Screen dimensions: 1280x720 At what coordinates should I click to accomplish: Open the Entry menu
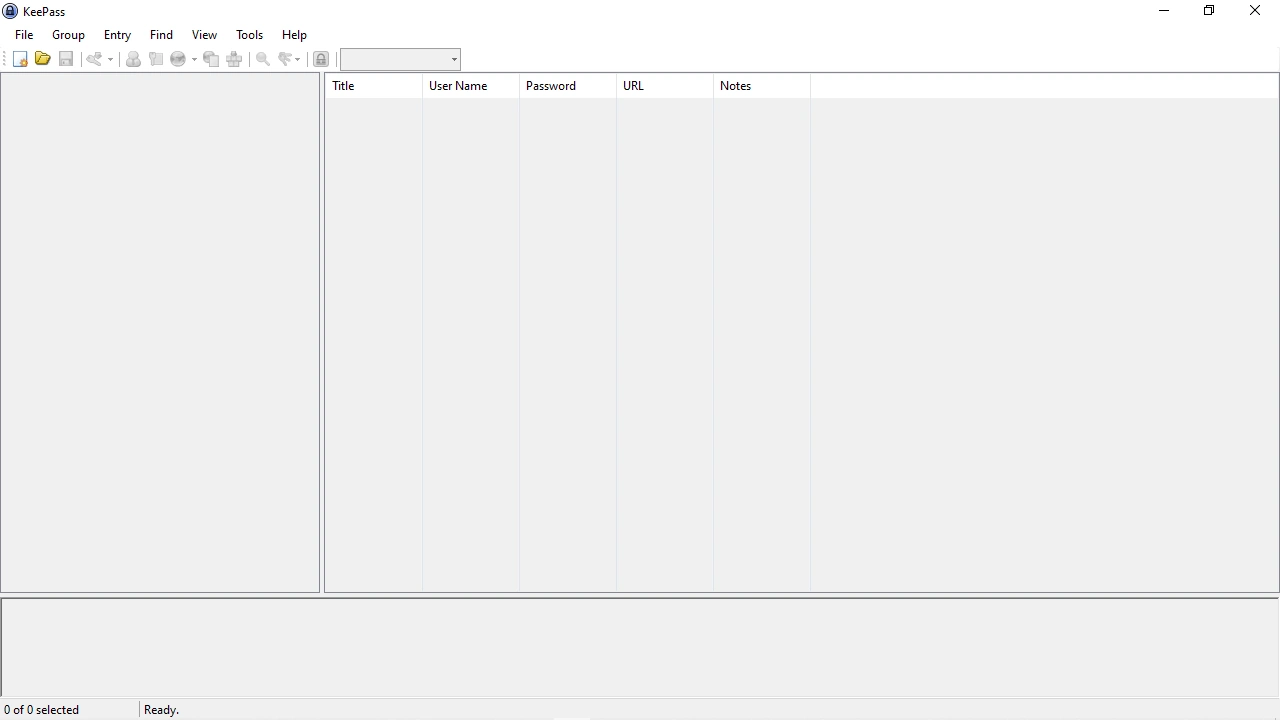117,35
